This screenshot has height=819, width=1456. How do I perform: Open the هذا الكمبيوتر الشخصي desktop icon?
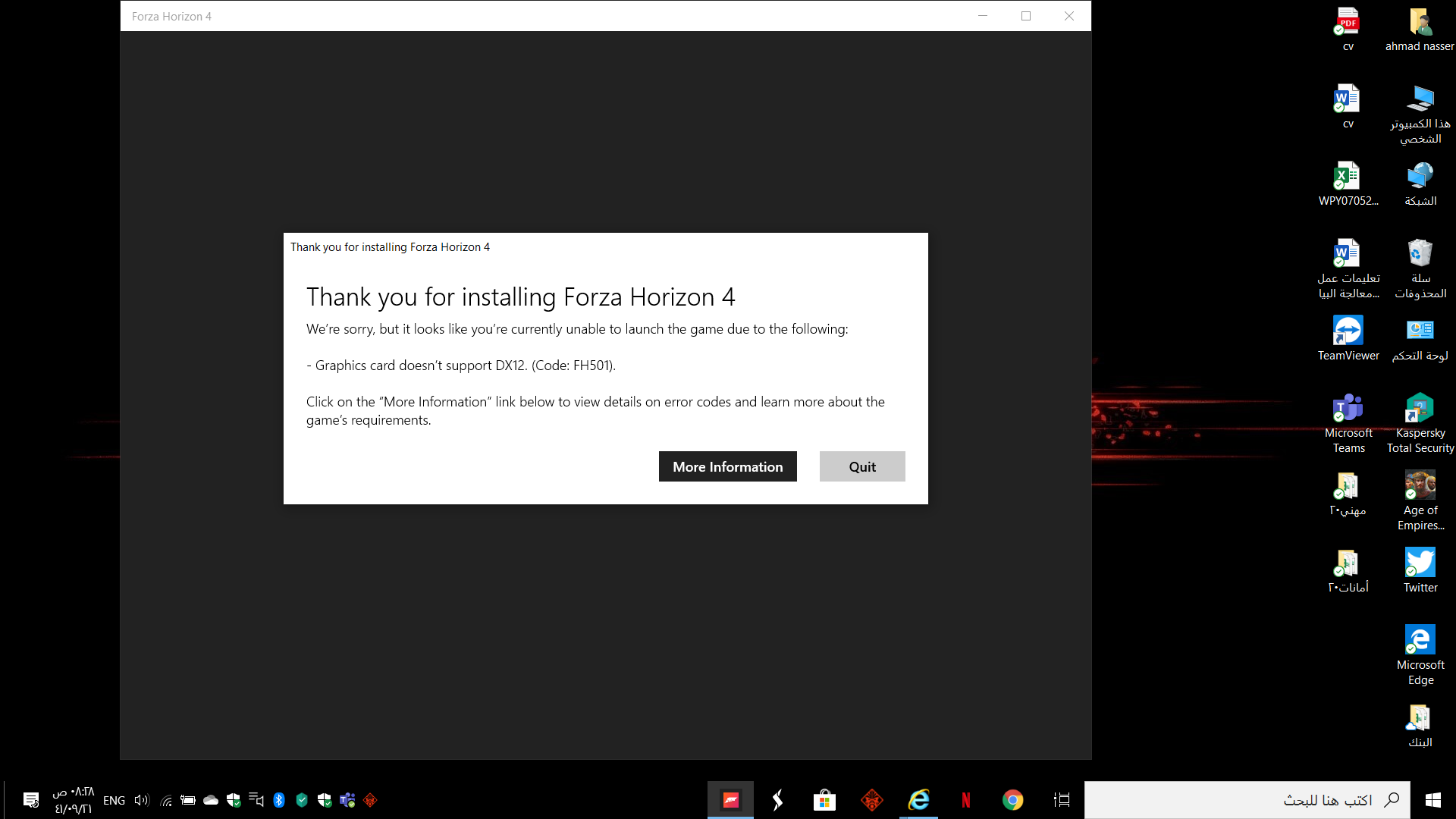(x=1420, y=114)
